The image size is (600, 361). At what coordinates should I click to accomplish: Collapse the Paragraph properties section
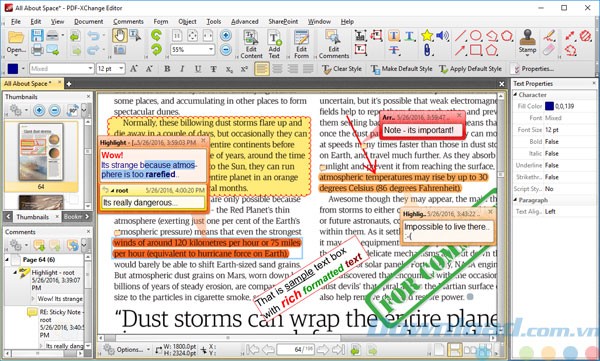[x=515, y=200]
